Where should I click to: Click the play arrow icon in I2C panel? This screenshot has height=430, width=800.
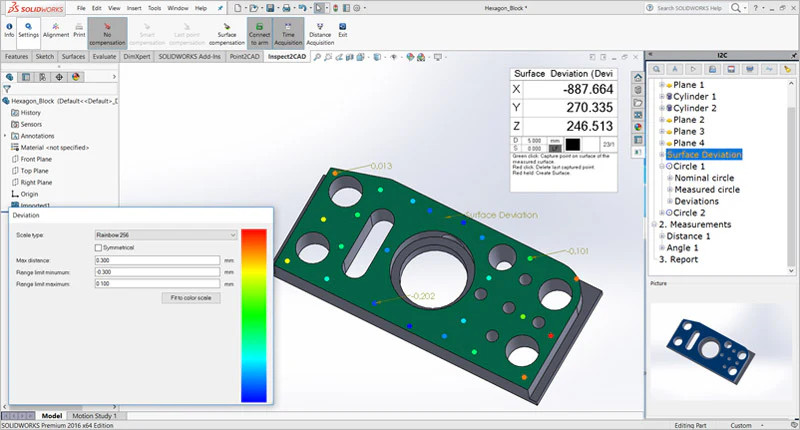[x=693, y=69]
